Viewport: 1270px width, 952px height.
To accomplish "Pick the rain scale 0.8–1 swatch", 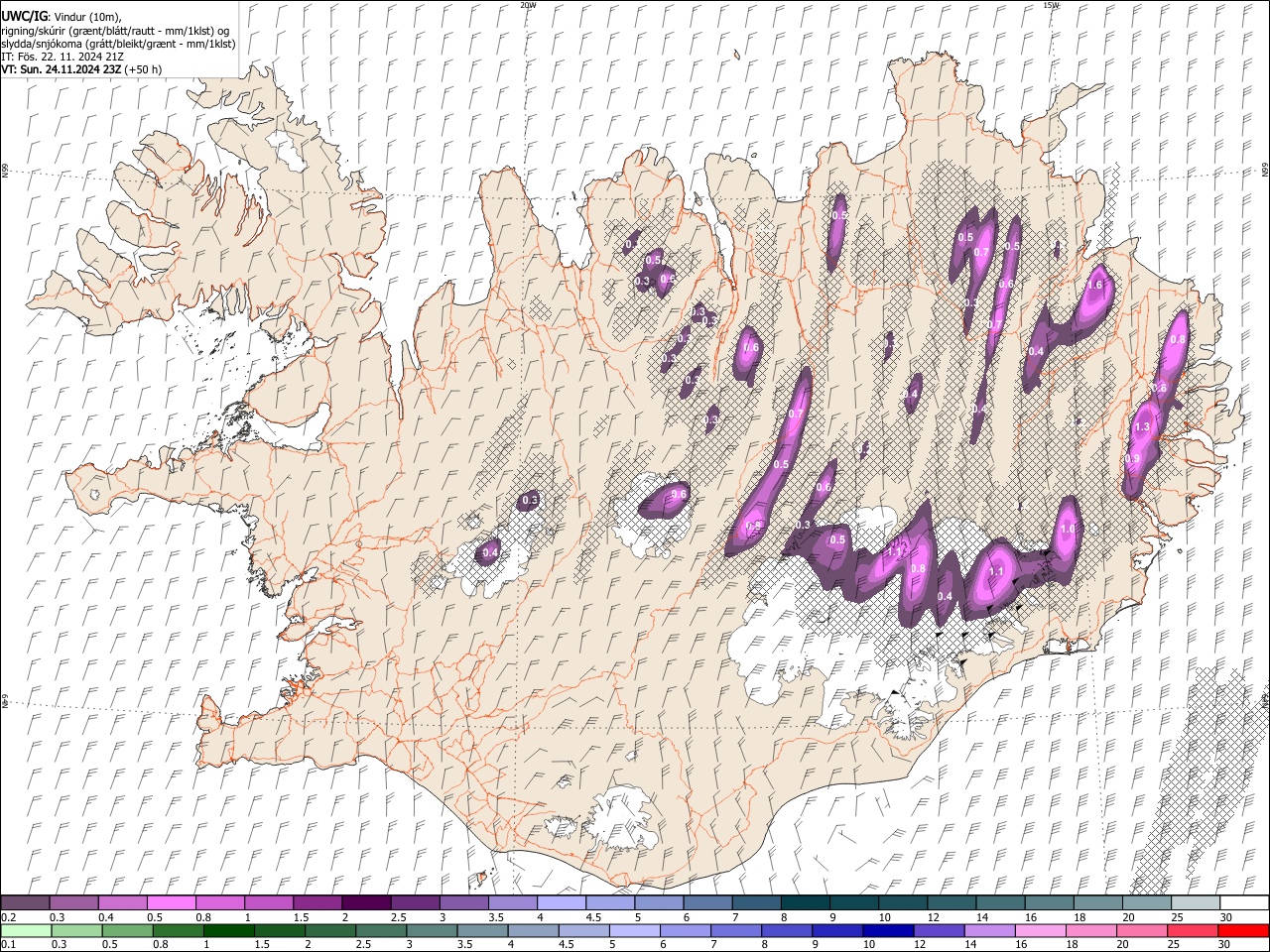I will coord(179,931).
